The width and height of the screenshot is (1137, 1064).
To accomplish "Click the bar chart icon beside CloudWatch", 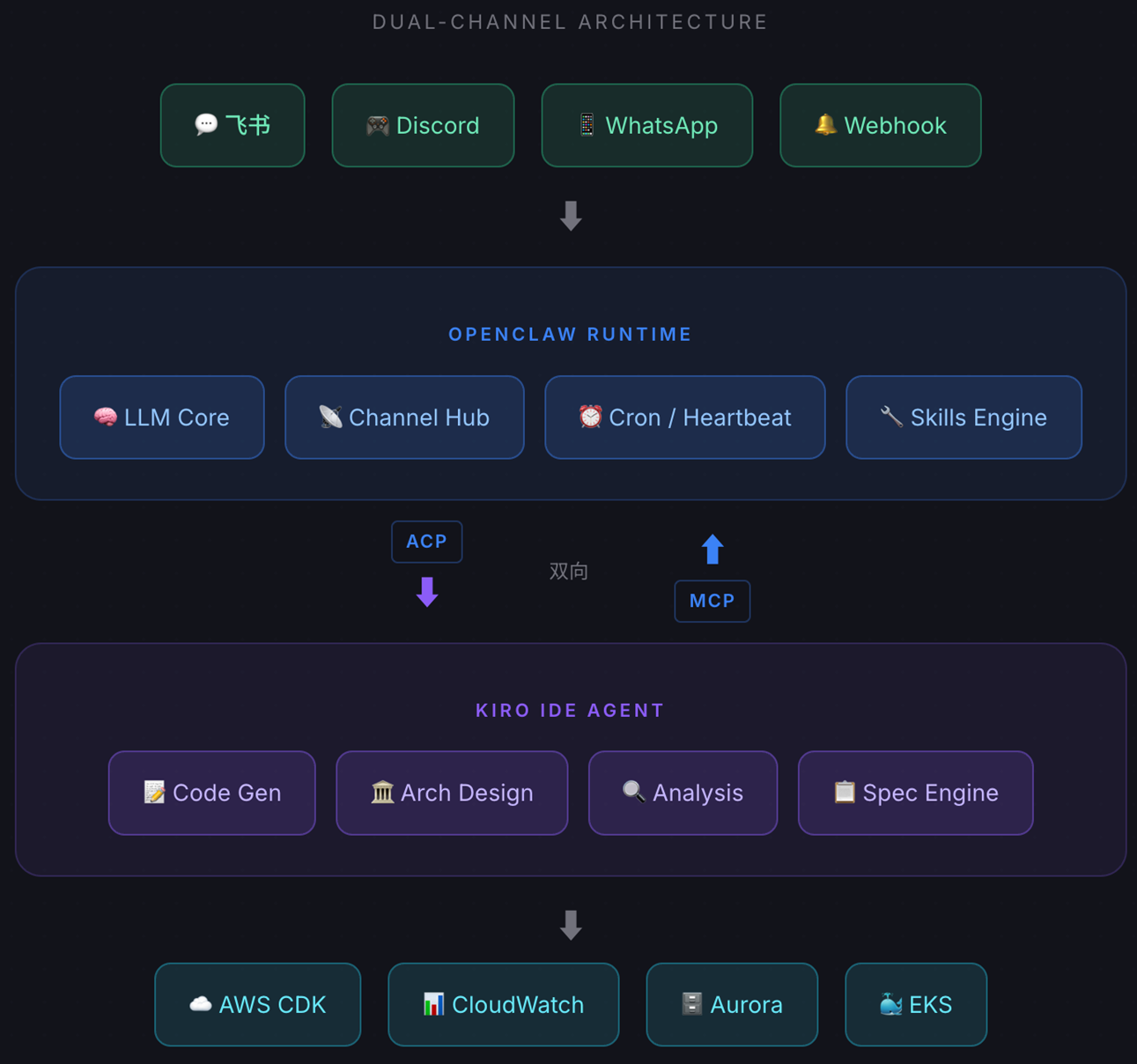I will [x=433, y=1004].
